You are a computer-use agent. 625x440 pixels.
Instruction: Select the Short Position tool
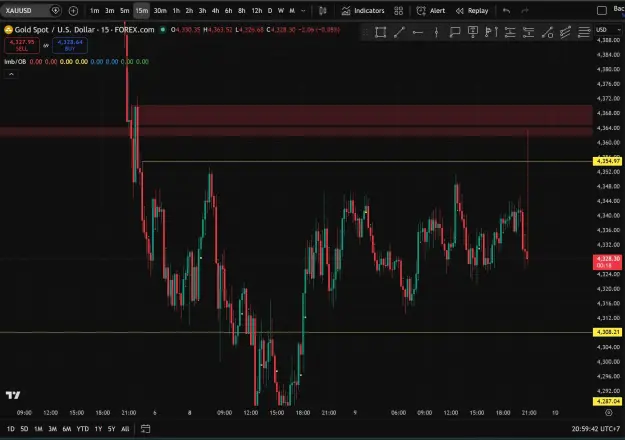tap(529, 32)
